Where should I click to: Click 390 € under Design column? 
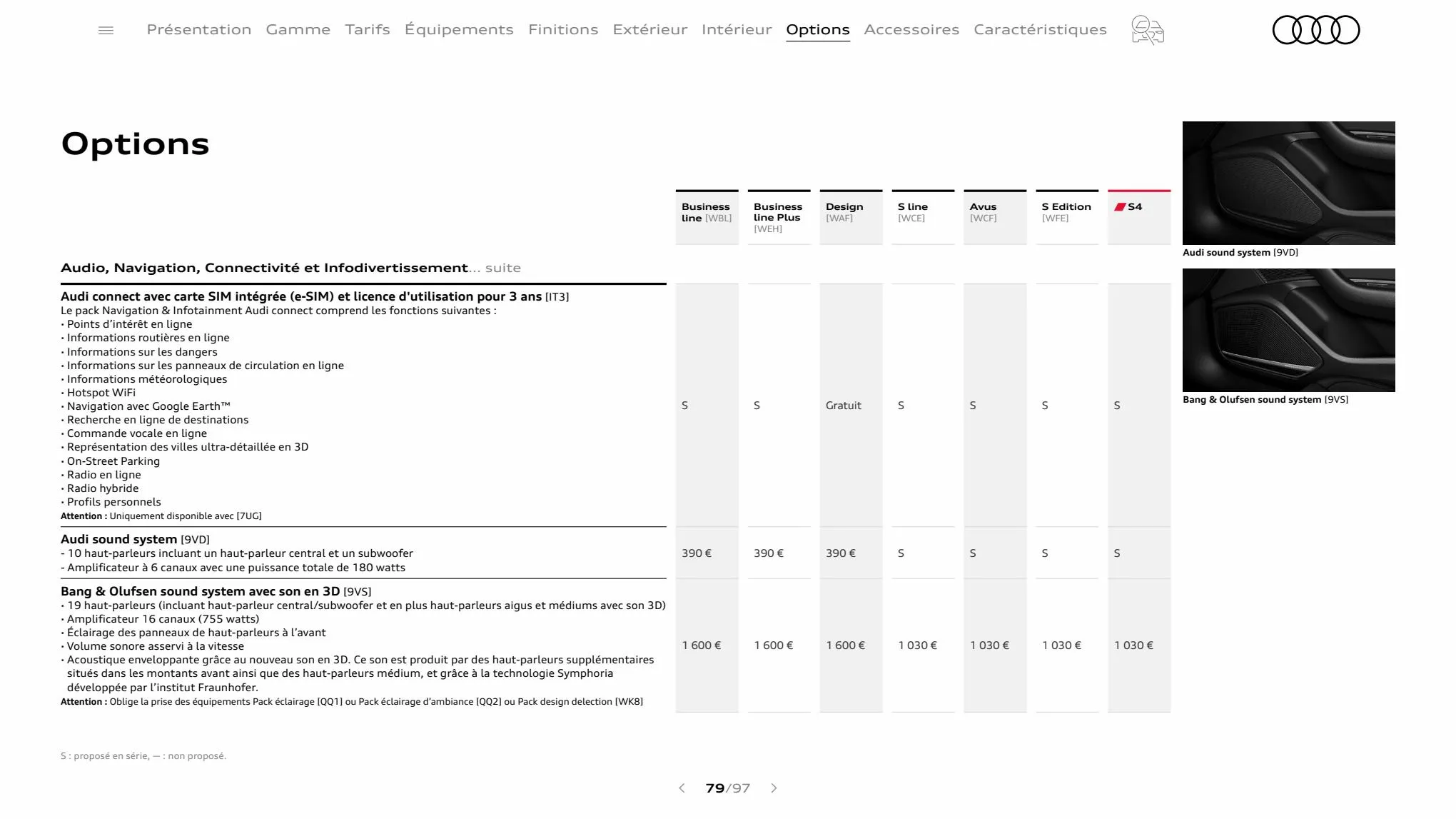841,553
